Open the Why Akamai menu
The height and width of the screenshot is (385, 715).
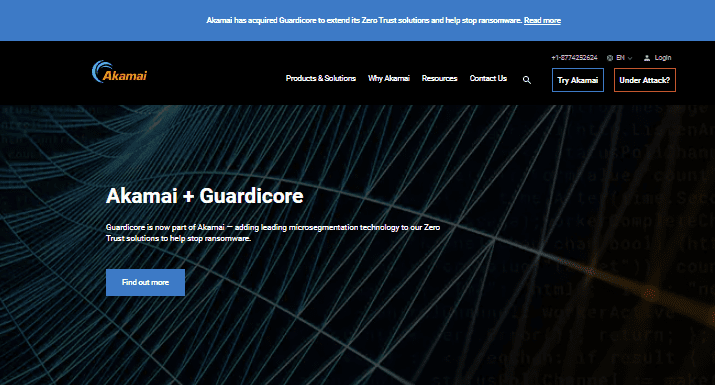(x=389, y=78)
